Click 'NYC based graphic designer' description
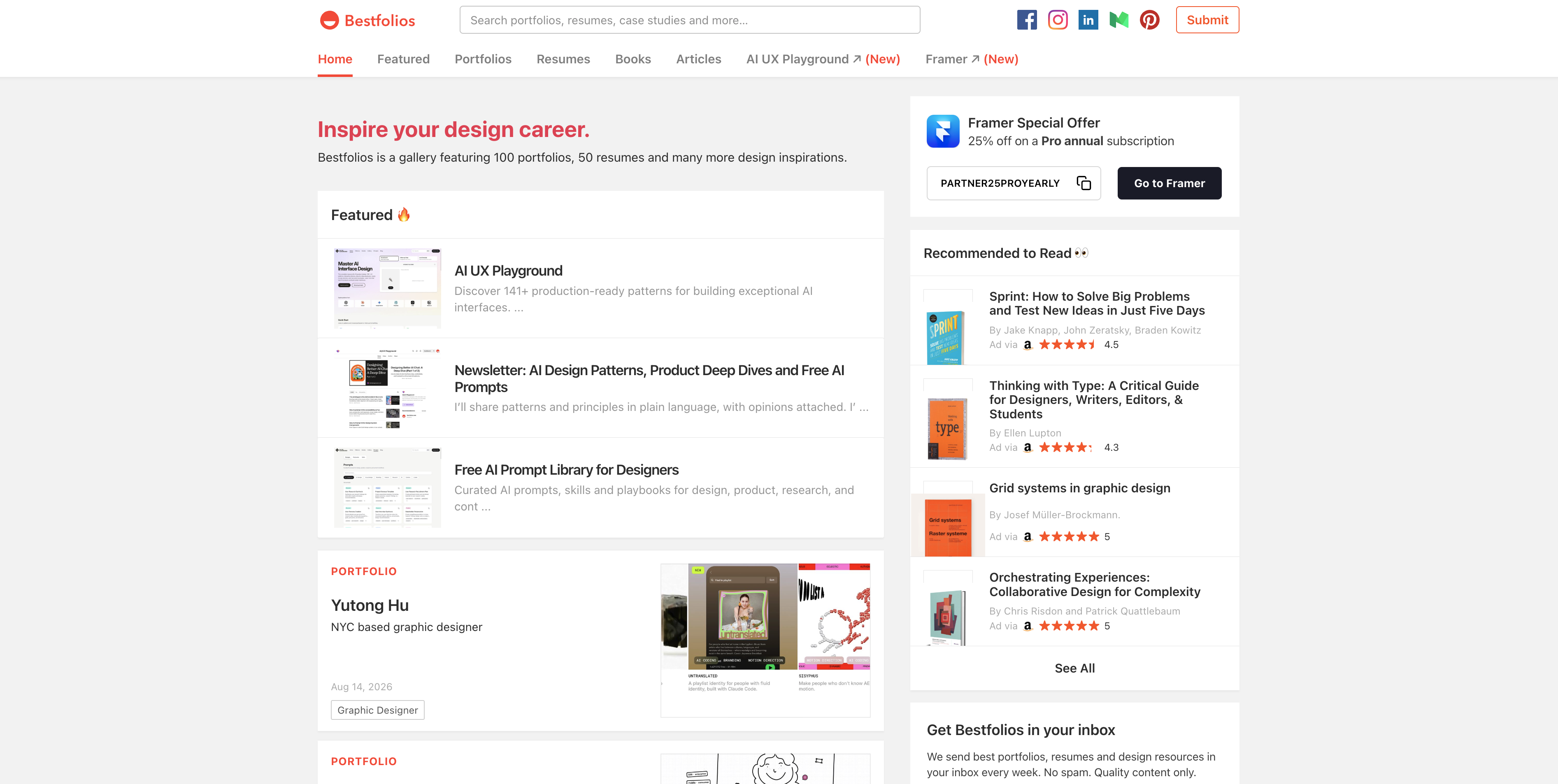 coord(407,627)
